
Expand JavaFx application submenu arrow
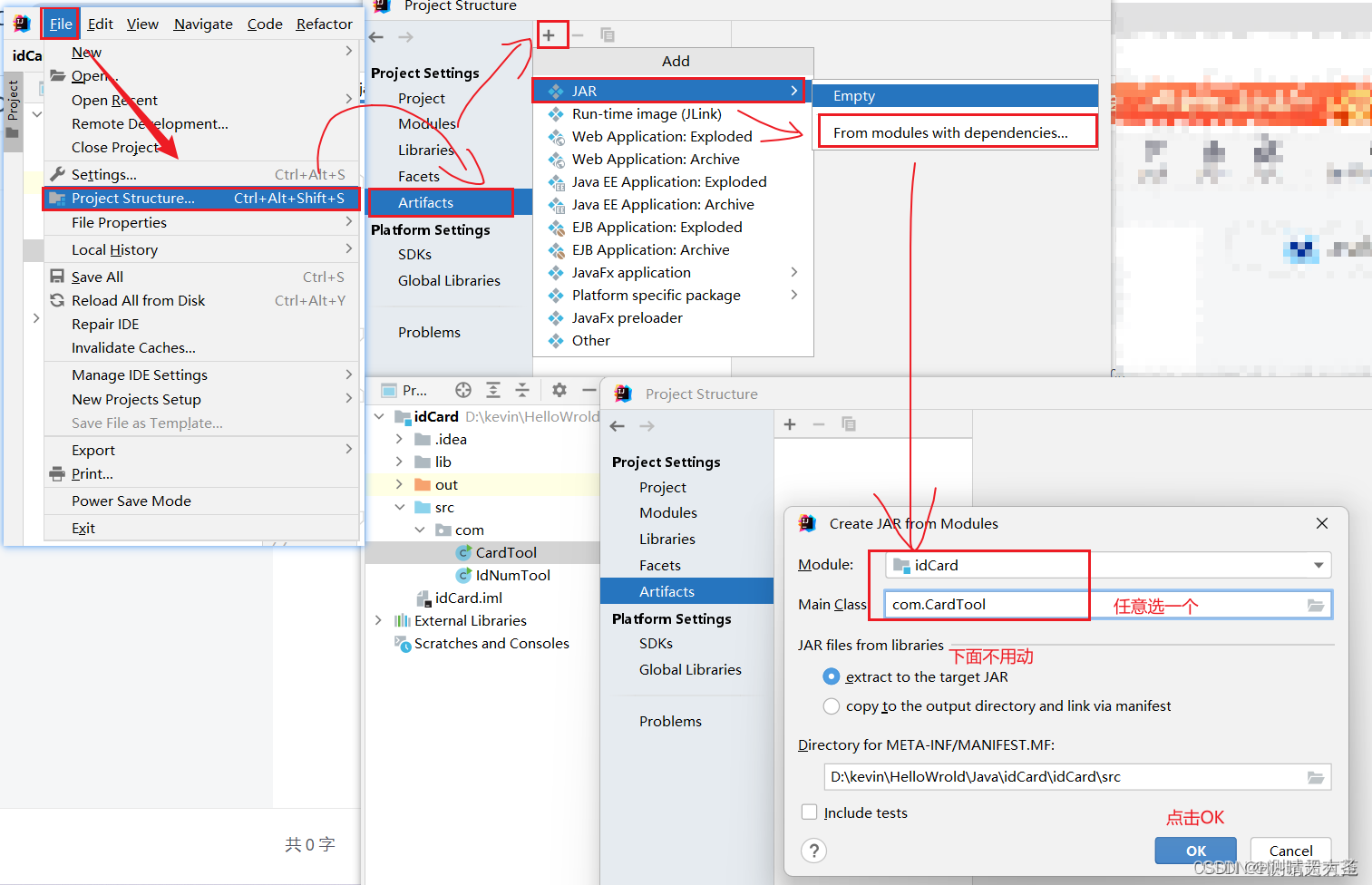click(794, 272)
